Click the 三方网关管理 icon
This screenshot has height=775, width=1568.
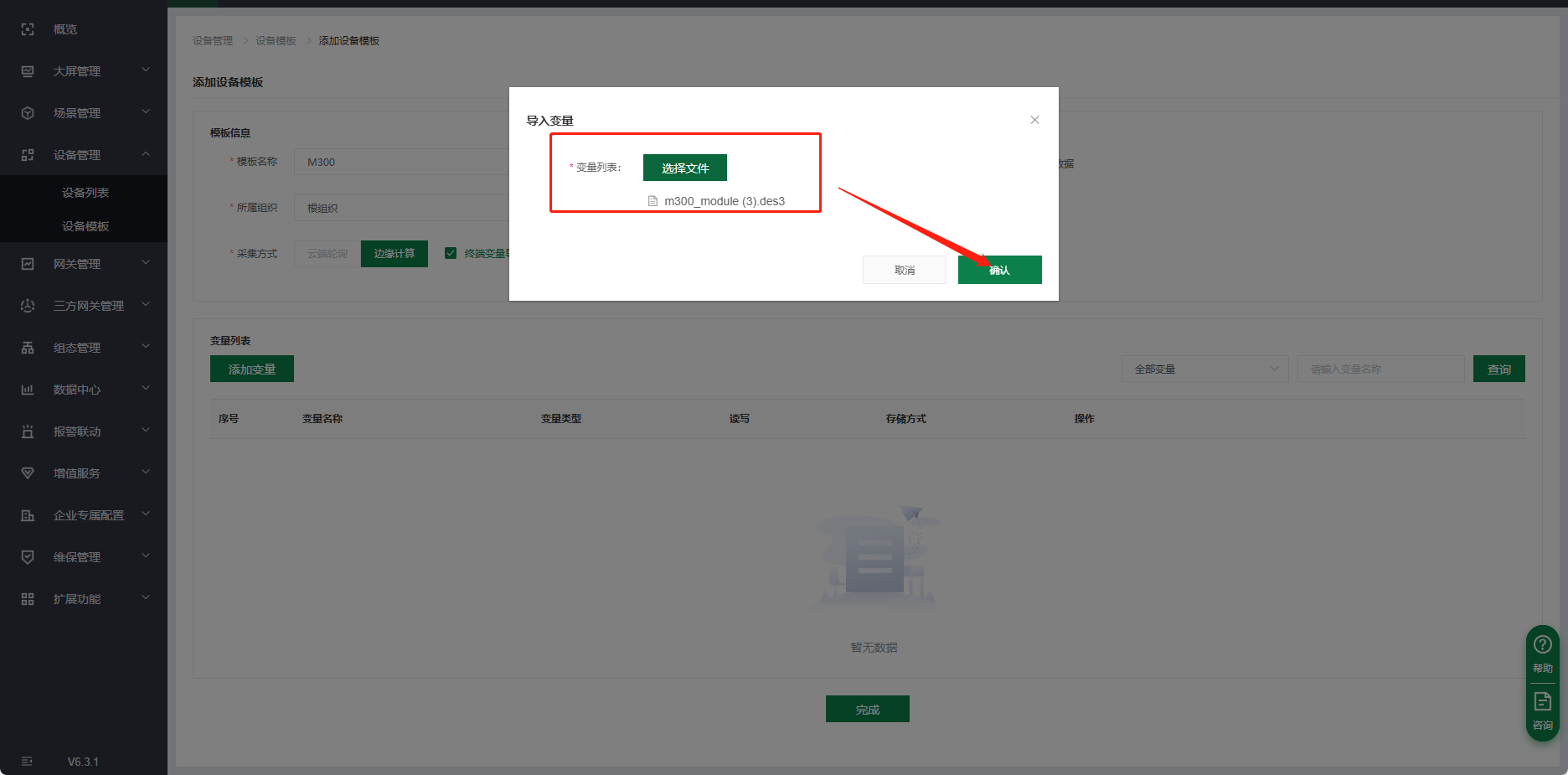pyautogui.click(x=28, y=306)
